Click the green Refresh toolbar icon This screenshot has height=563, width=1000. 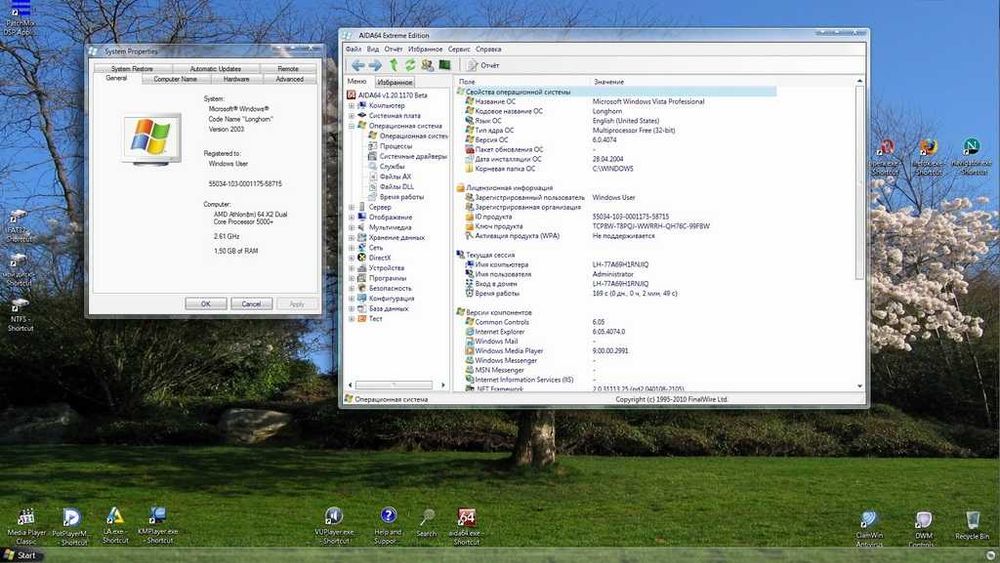(x=410, y=65)
